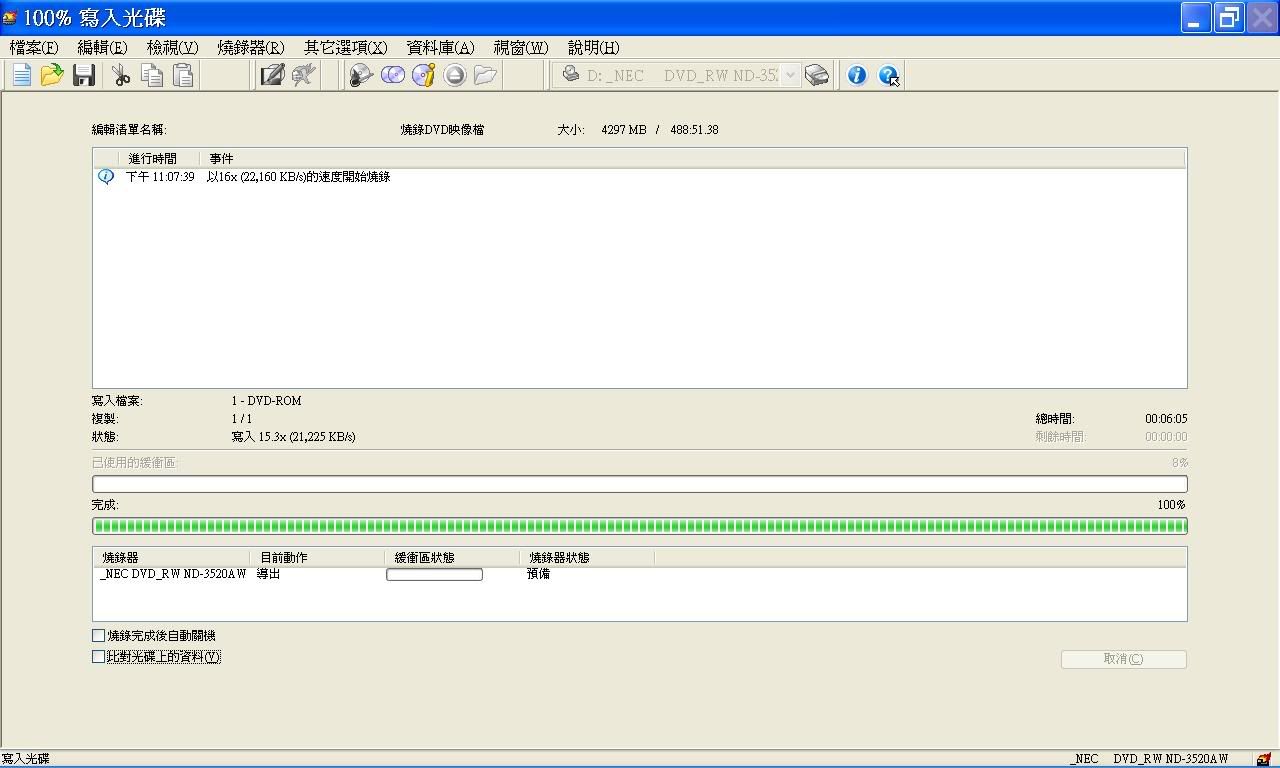Click the 100% completion percentage label

point(1171,505)
